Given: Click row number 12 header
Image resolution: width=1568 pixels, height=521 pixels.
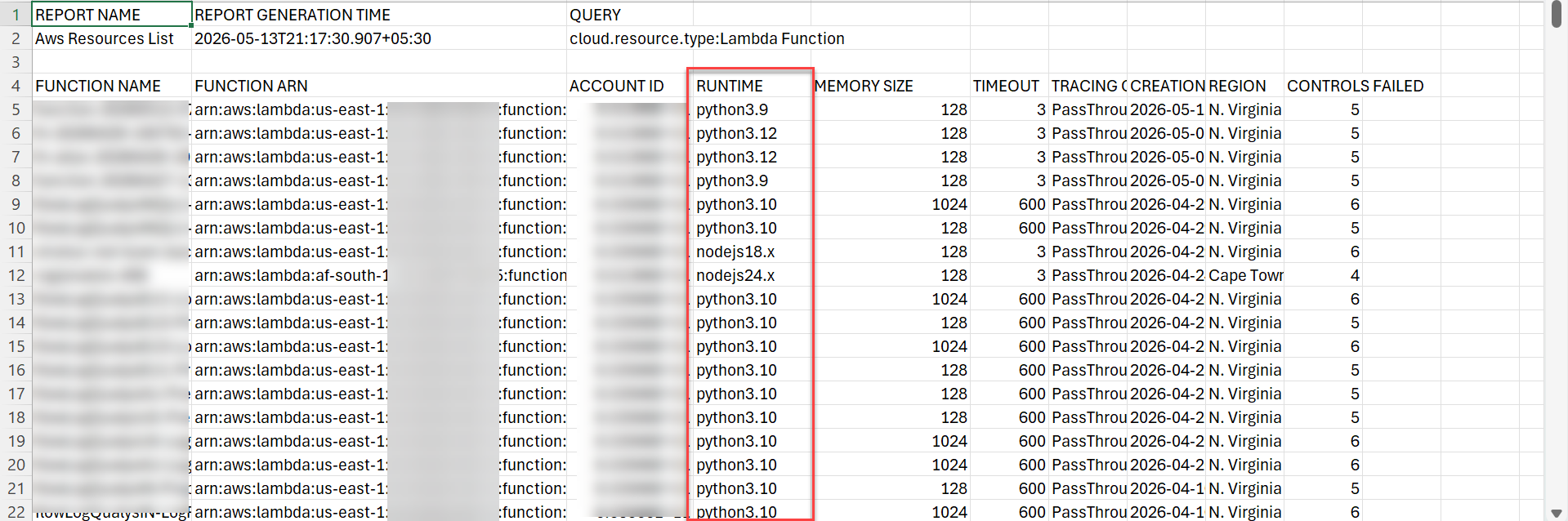Looking at the screenshot, I should tap(16, 275).
